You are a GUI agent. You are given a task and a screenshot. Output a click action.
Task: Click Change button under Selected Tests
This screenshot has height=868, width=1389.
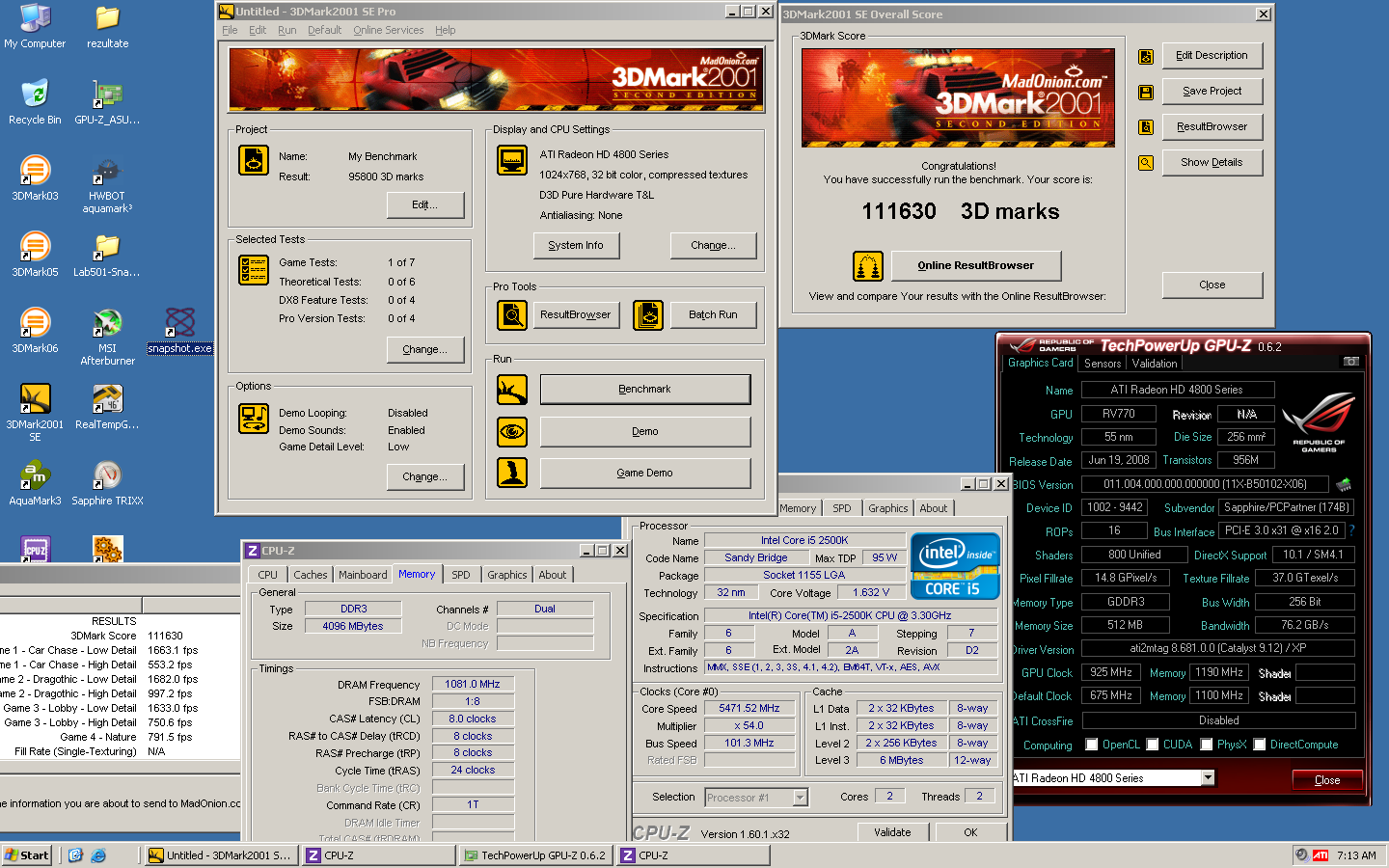coord(425,349)
